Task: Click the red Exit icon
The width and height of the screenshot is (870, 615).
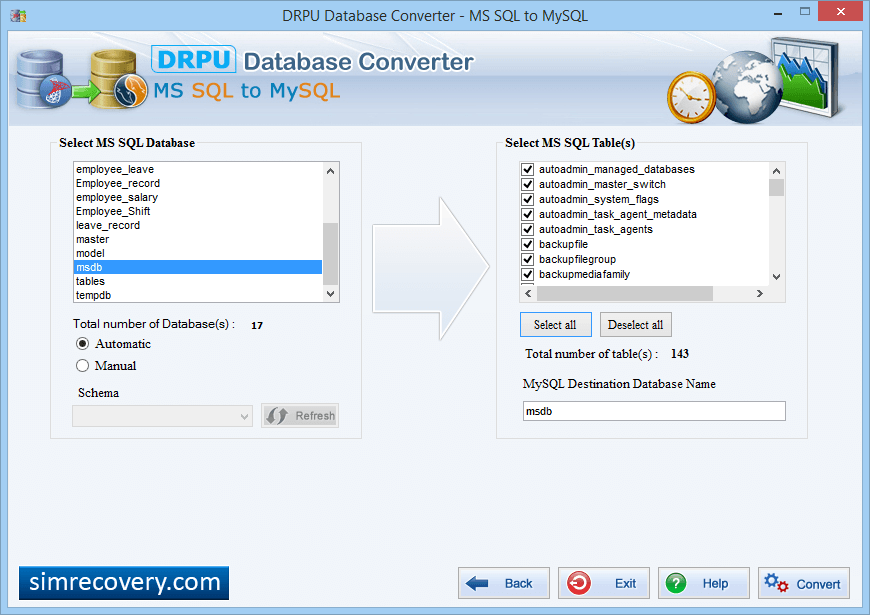Action: point(579,583)
